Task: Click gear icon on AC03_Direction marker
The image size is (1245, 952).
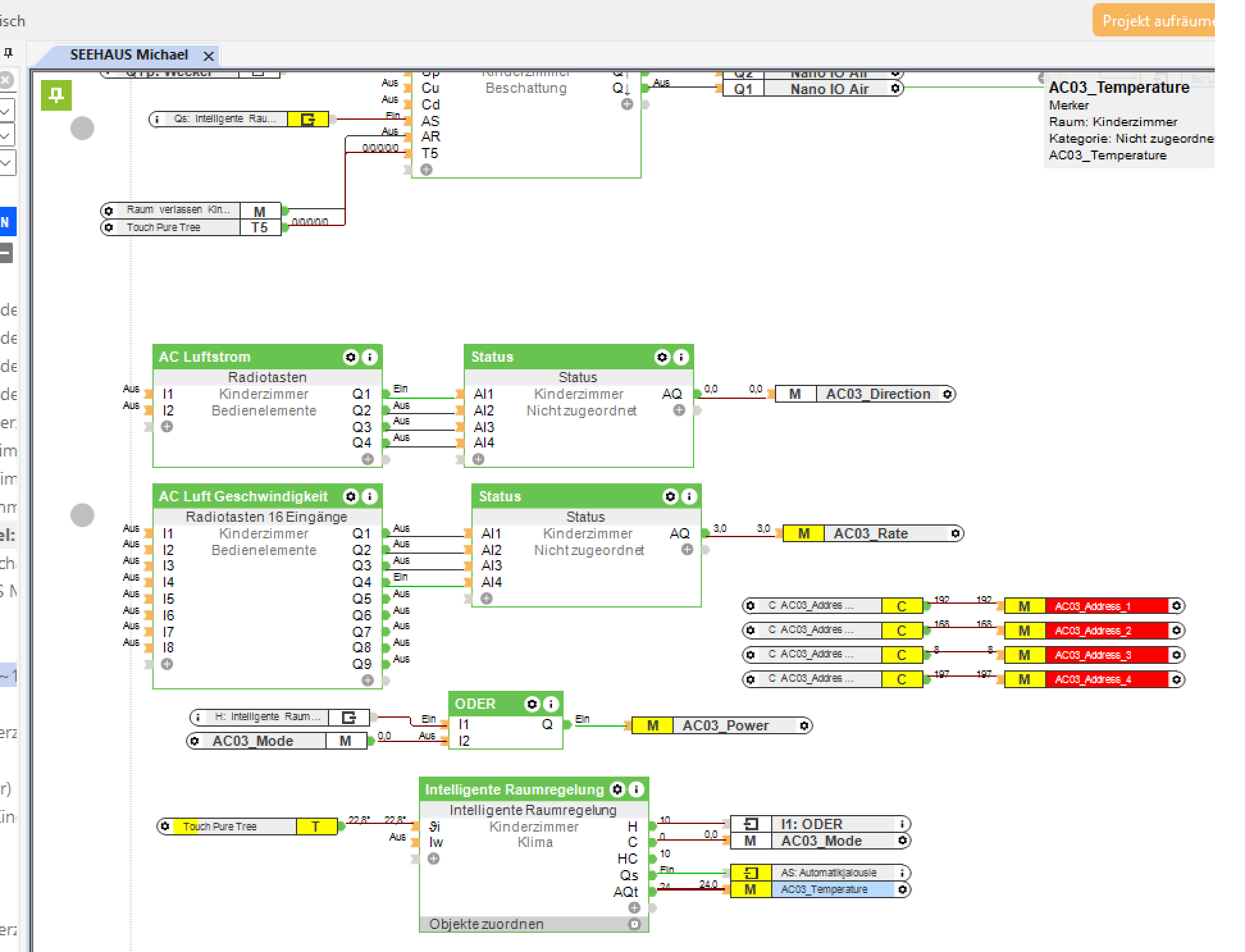Action: coord(948,394)
